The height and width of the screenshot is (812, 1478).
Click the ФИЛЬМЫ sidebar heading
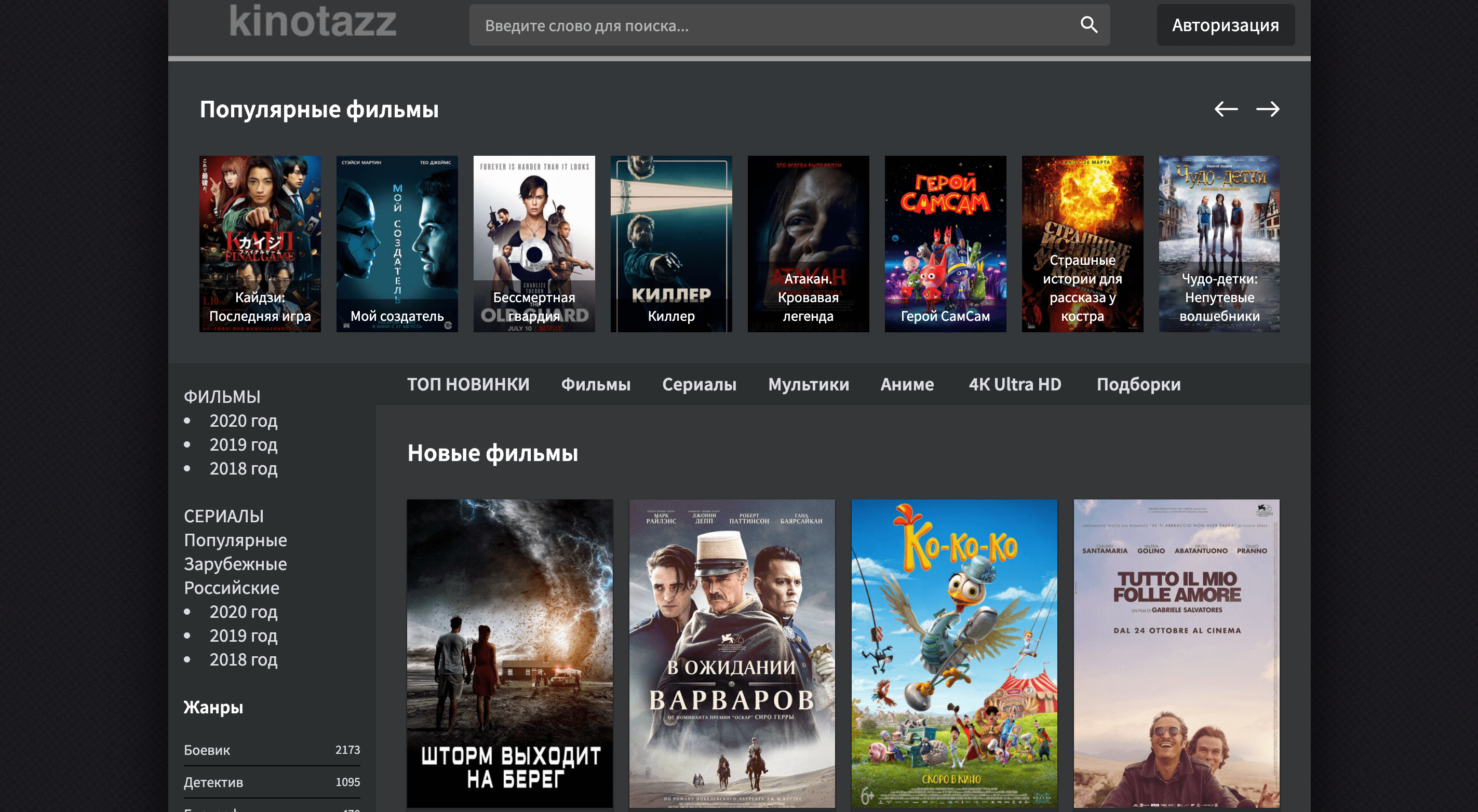(x=222, y=396)
